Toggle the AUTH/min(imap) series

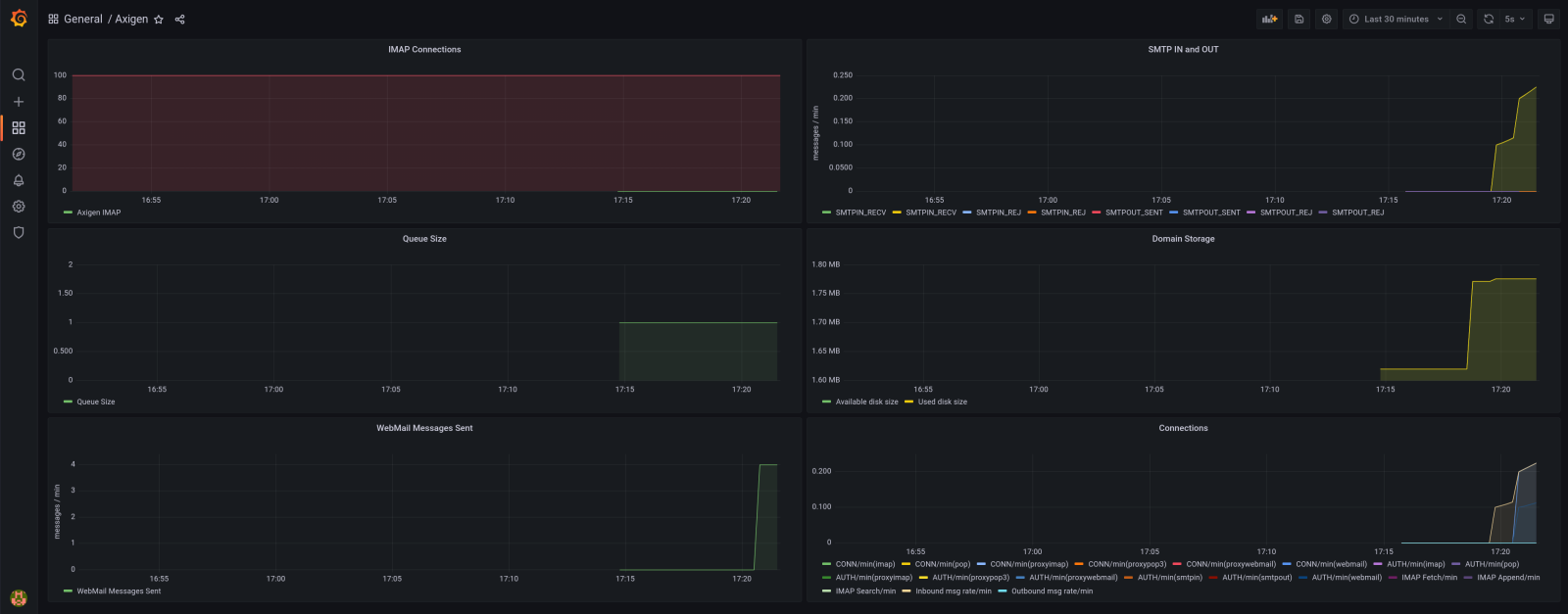point(1415,564)
